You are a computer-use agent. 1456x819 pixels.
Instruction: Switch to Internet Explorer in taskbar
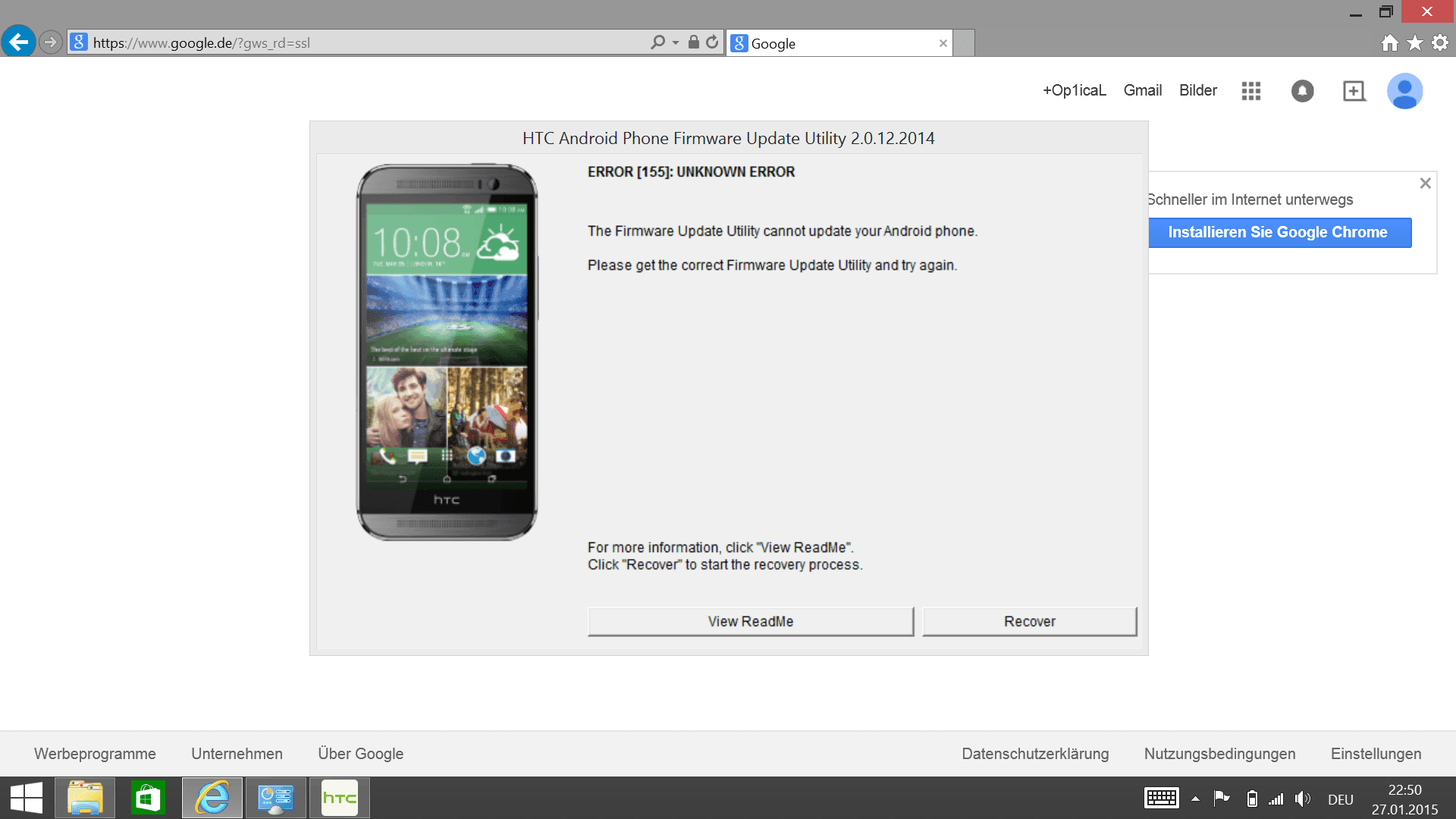[x=212, y=798]
